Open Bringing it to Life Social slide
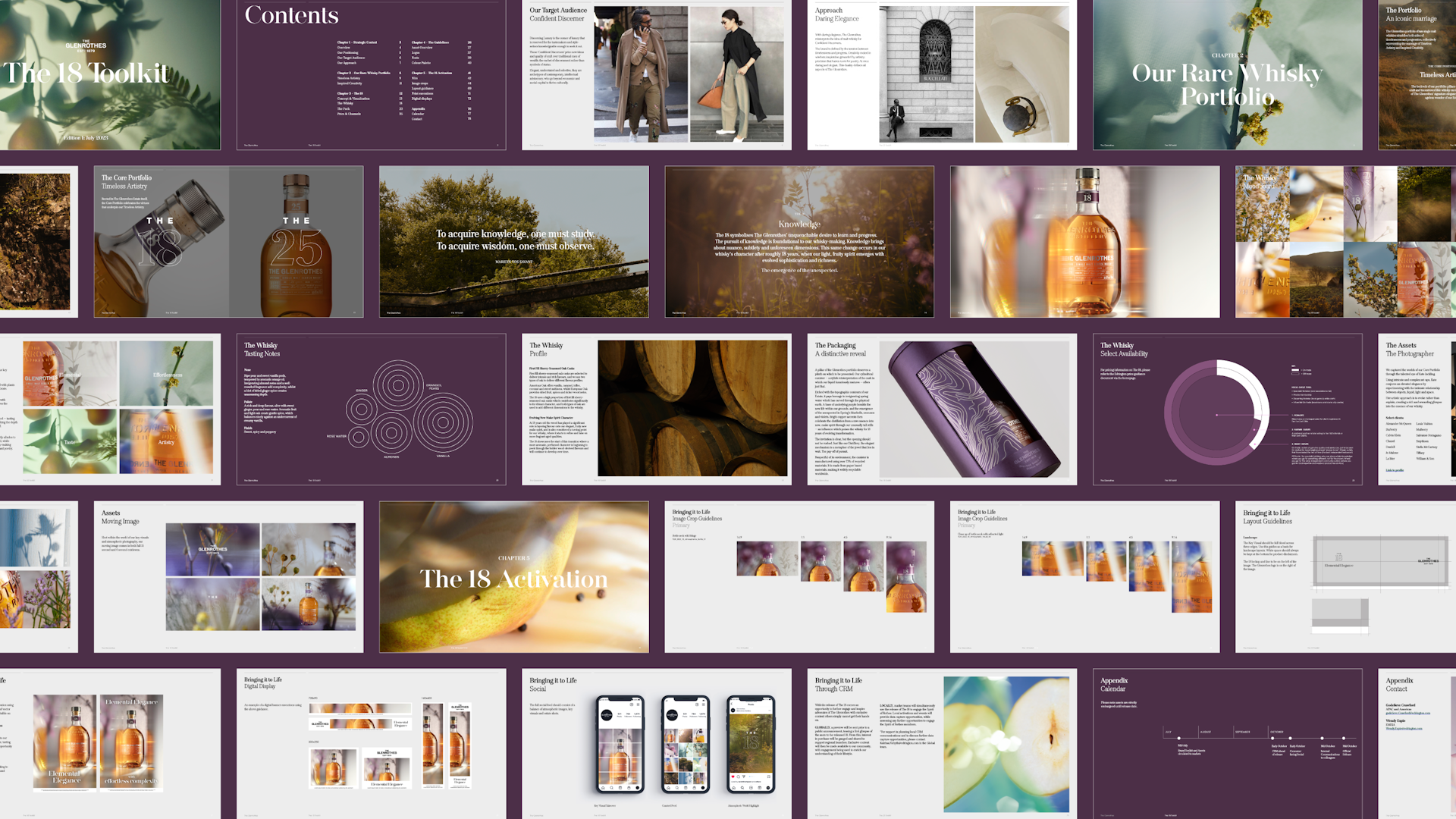Image resolution: width=1456 pixels, height=819 pixels. pos(657,744)
